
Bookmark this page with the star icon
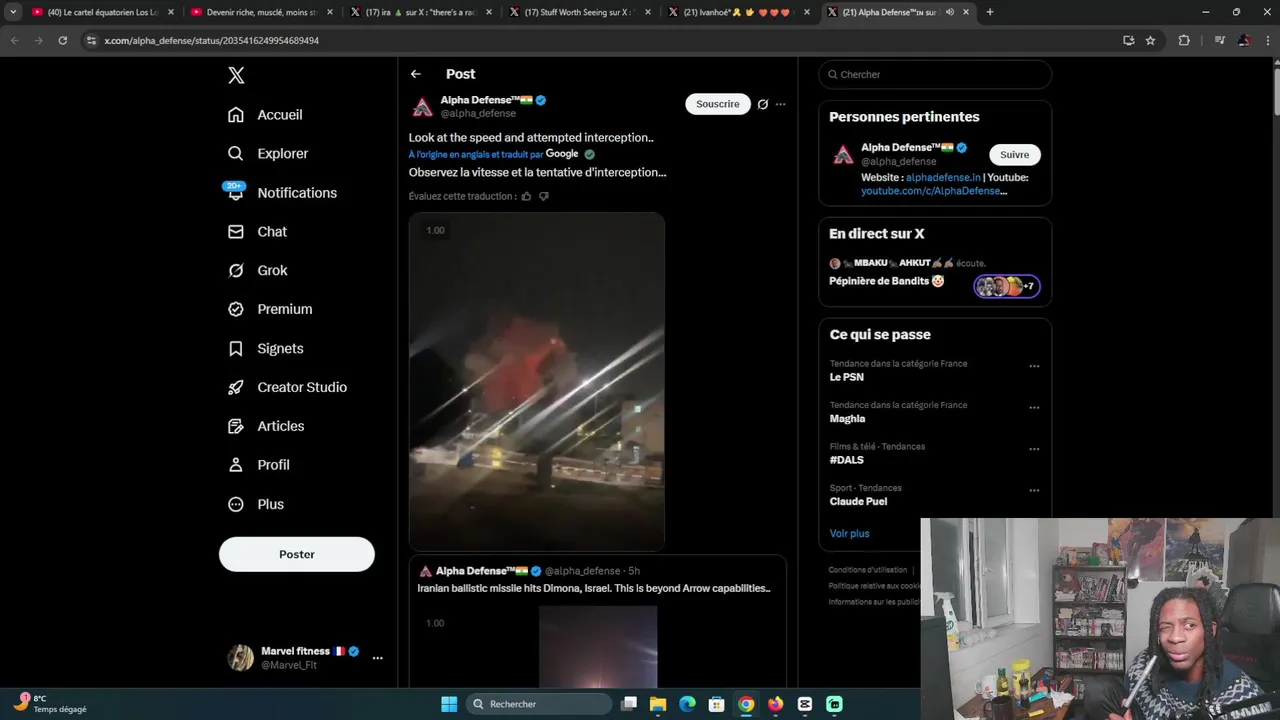tap(1151, 40)
